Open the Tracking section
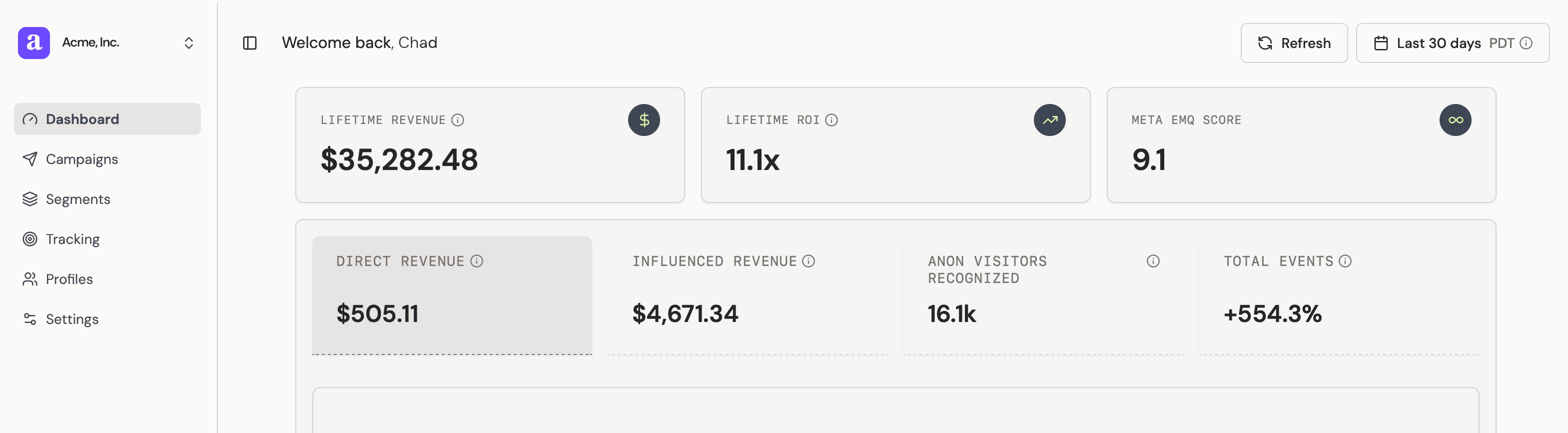The width and height of the screenshot is (1568, 433). point(72,239)
